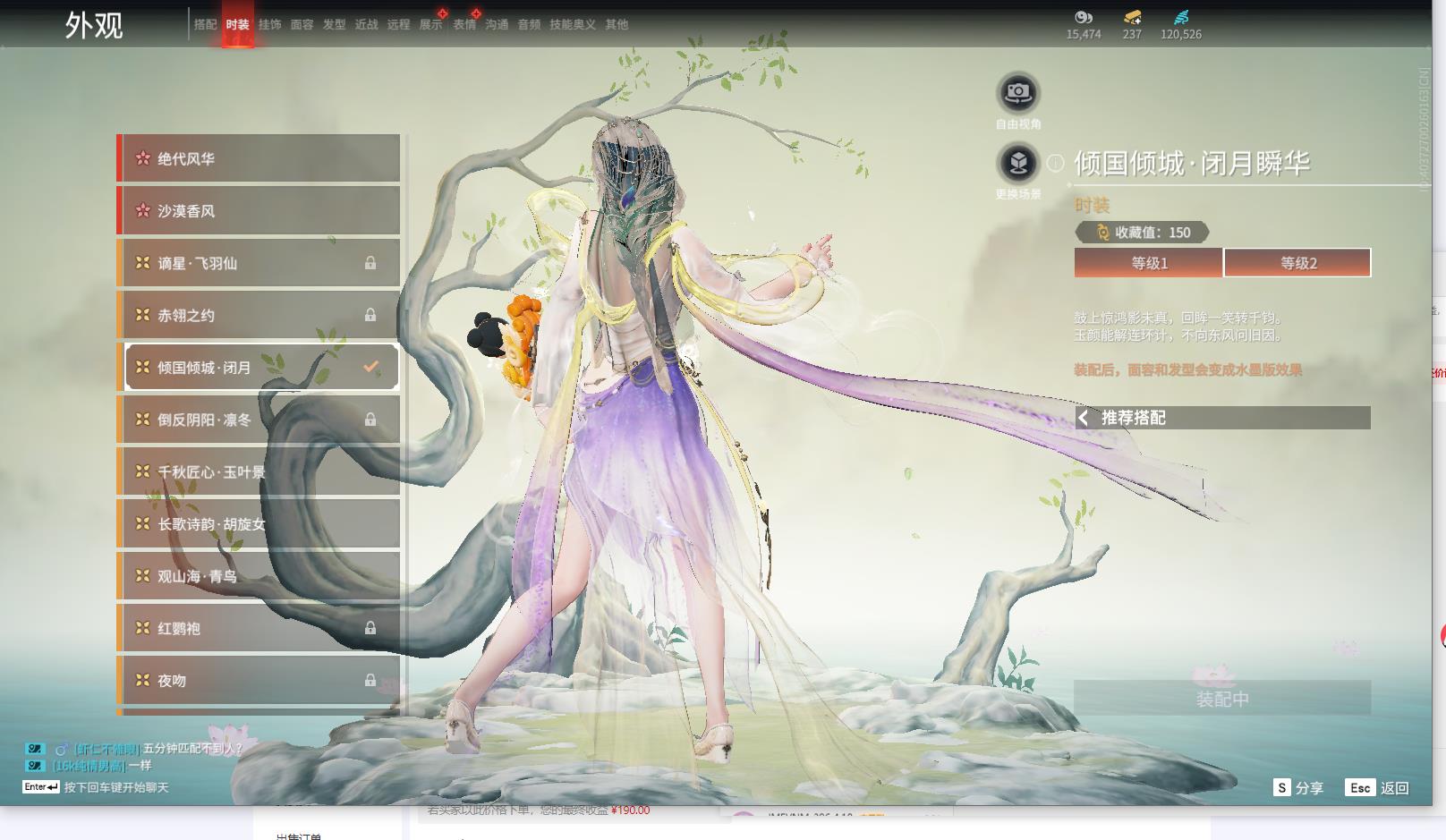Click the lock icon on 夜吻
The height and width of the screenshot is (840, 1446).
(370, 681)
